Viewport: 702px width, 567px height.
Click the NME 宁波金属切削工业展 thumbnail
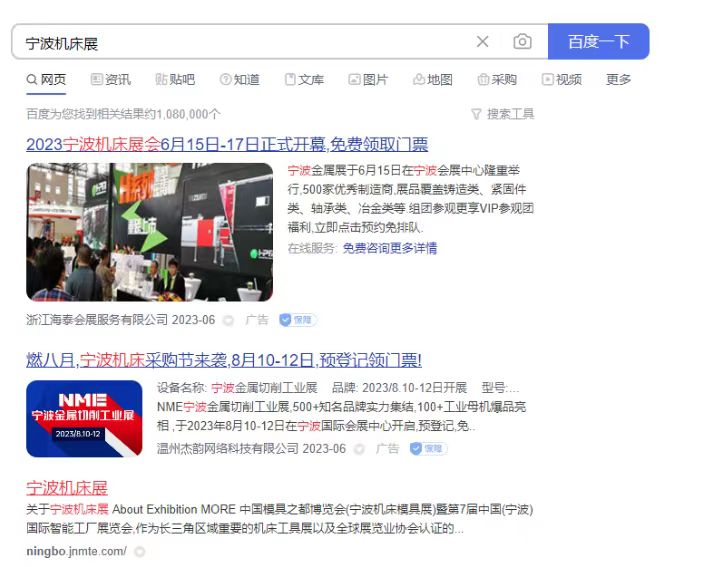tap(84, 418)
